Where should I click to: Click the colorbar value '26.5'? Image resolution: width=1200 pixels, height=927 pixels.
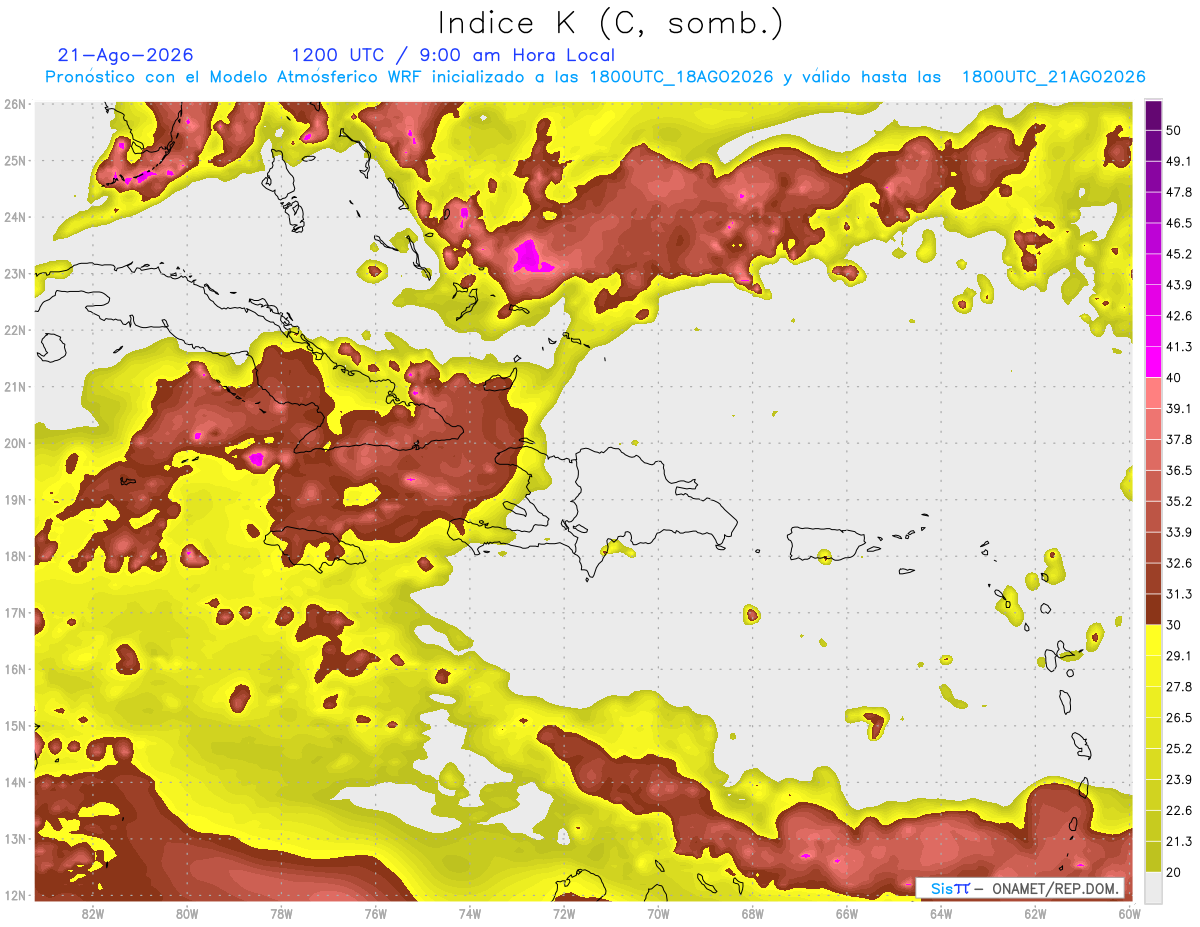pos(1179,718)
